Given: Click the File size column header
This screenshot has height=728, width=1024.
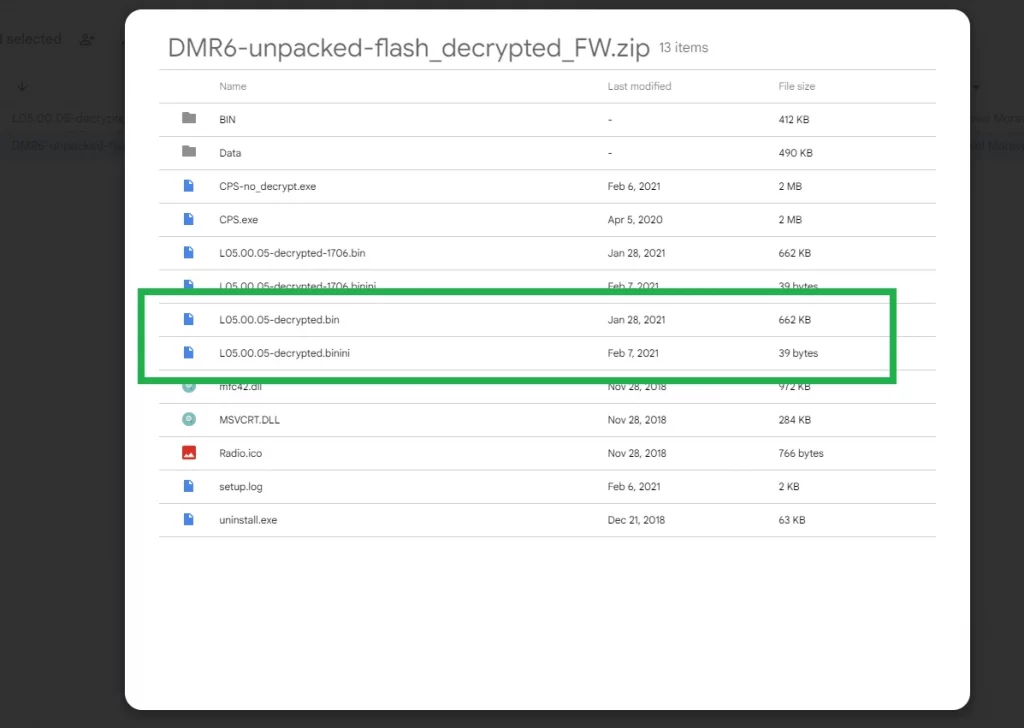Looking at the screenshot, I should pos(796,87).
